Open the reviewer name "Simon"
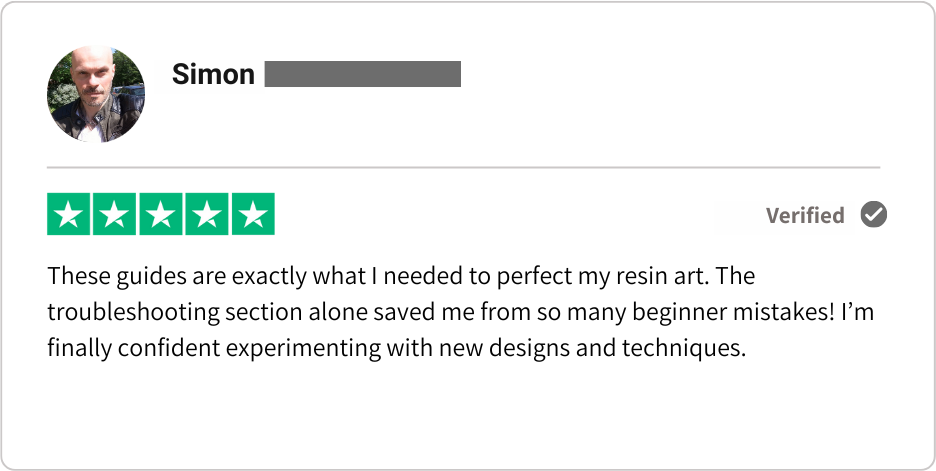The width and height of the screenshot is (936, 471). coord(213,74)
